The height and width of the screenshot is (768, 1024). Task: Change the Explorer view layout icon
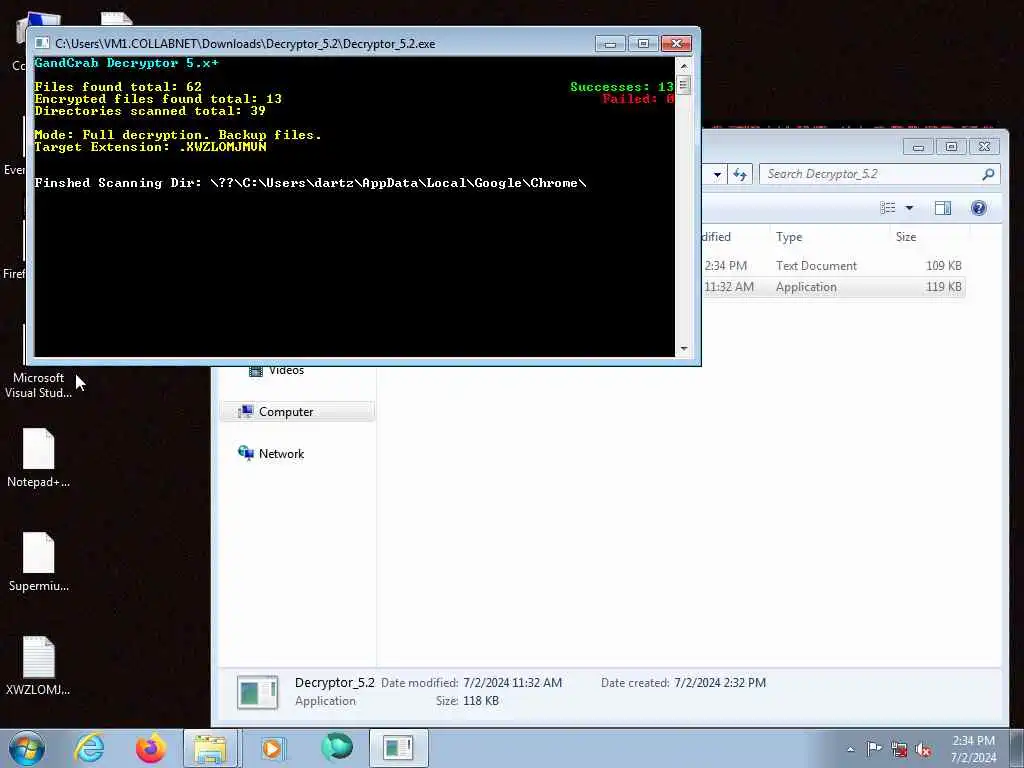click(888, 208)
